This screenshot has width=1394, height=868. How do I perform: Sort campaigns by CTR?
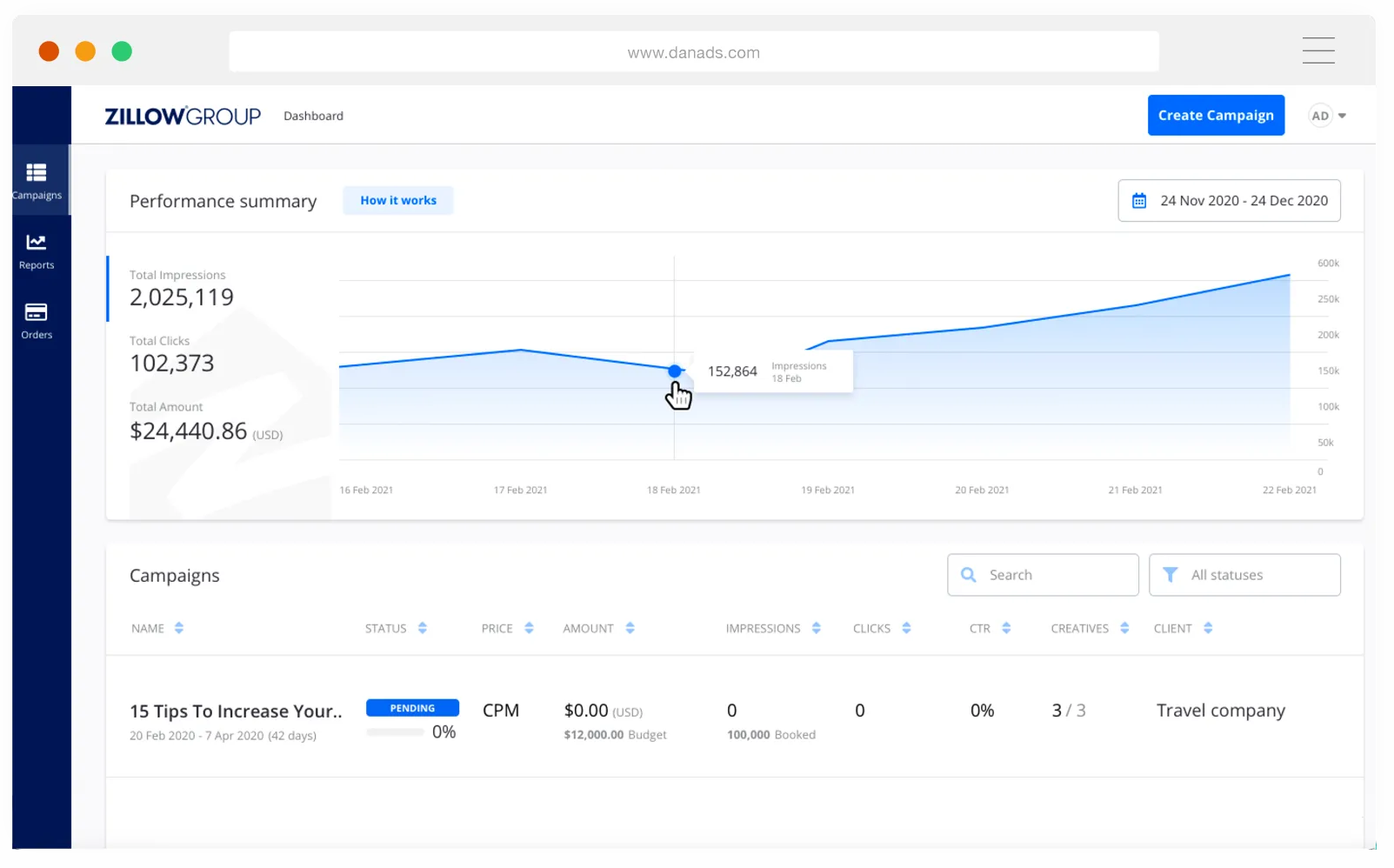pyautogui.click(x=1006, y=628)
